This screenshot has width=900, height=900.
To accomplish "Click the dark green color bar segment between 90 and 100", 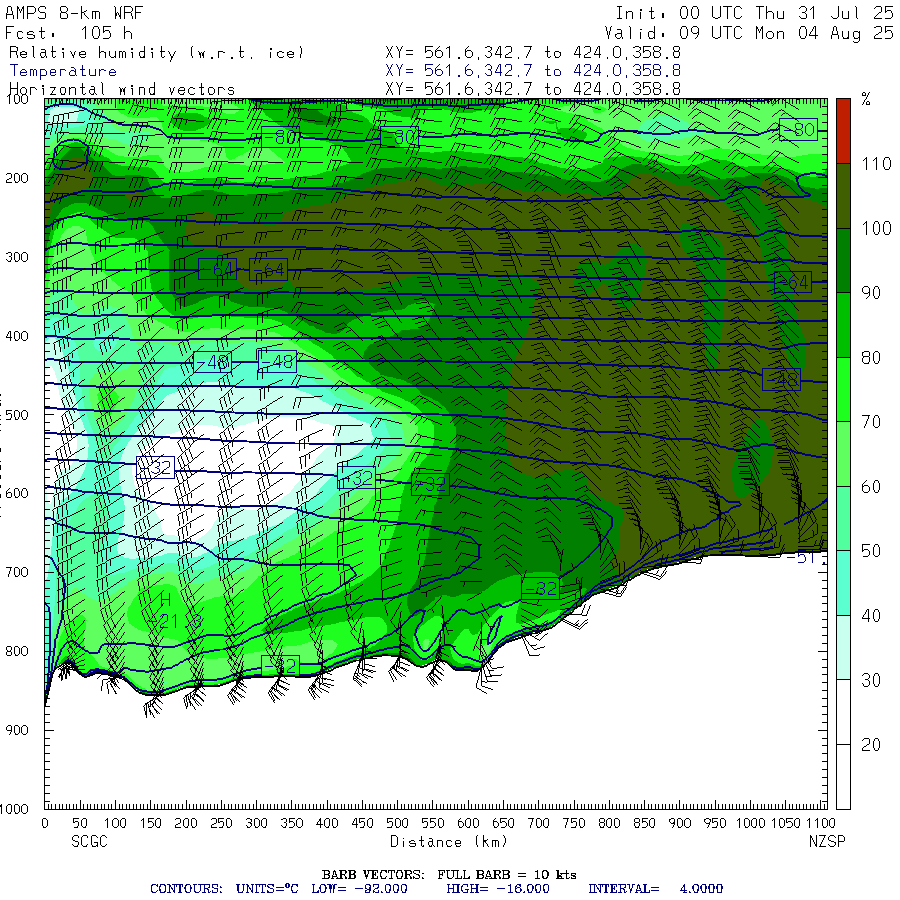I will [843, 261].
